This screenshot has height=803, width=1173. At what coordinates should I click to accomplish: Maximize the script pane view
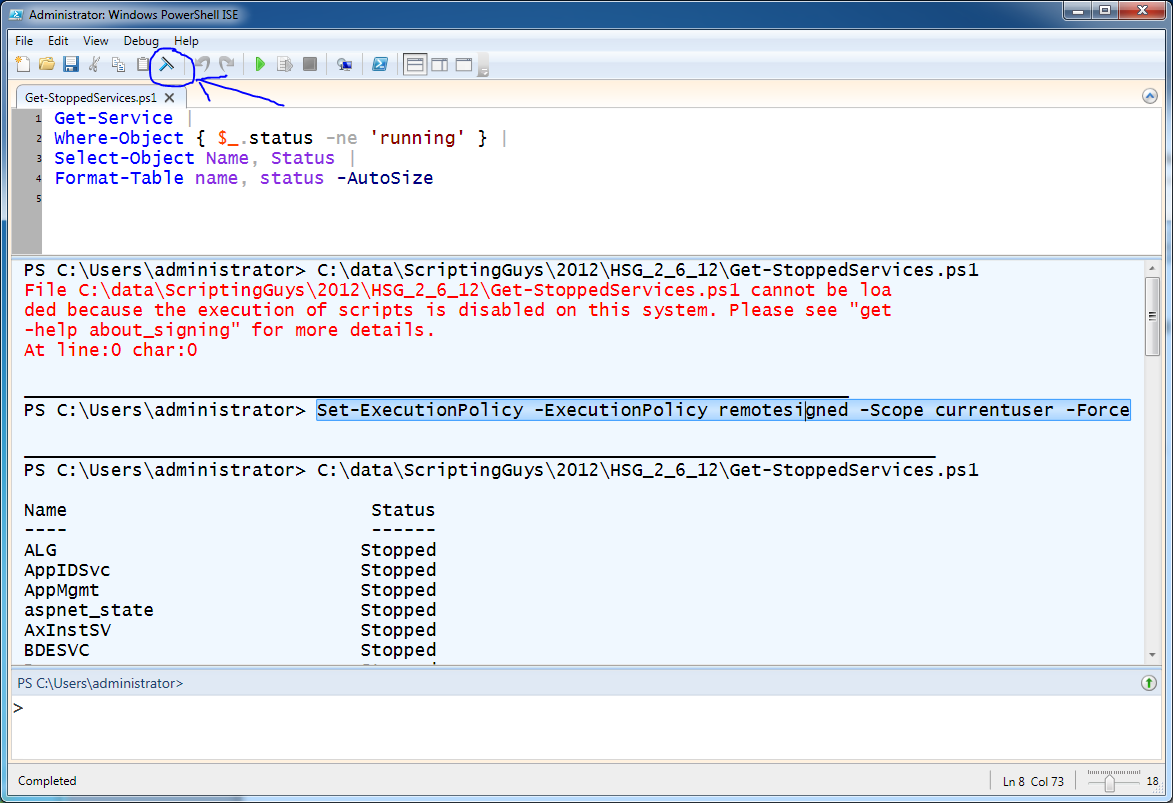463,63
